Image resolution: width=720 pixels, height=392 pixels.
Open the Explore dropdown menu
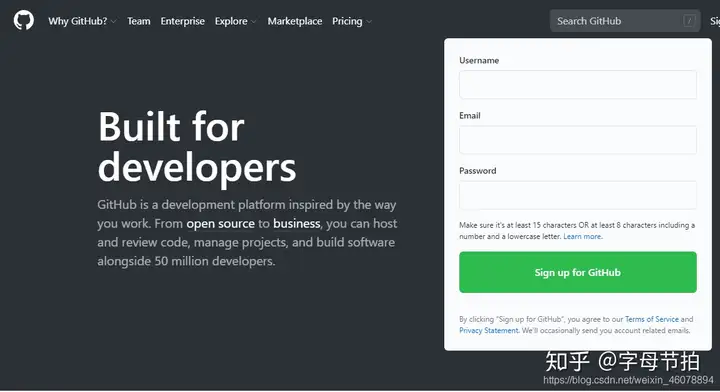point(236,21)
